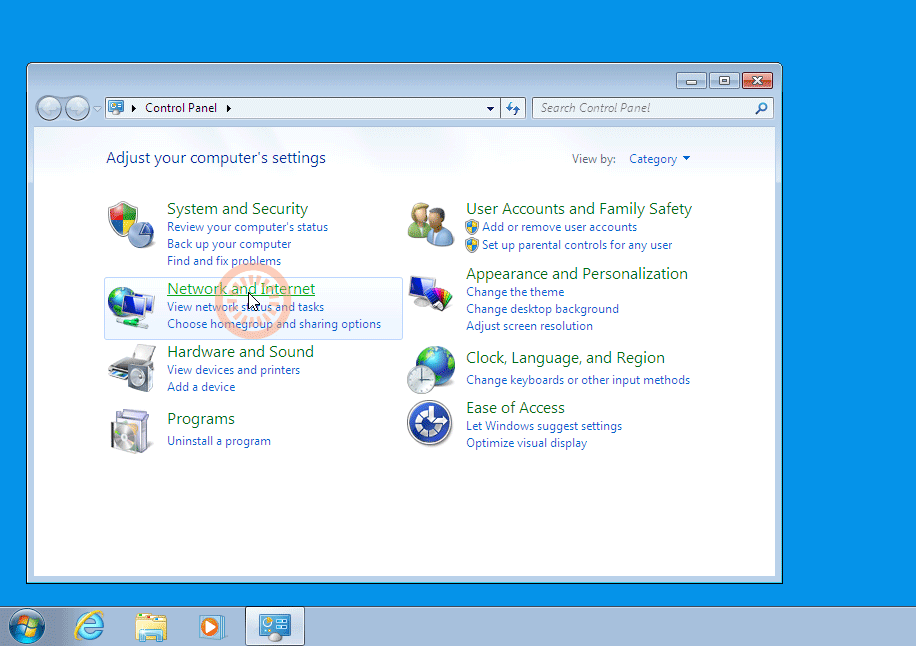Open the System and Security shield icon
The height and width of the screenshot is (646, 916).
click(131, 225)
